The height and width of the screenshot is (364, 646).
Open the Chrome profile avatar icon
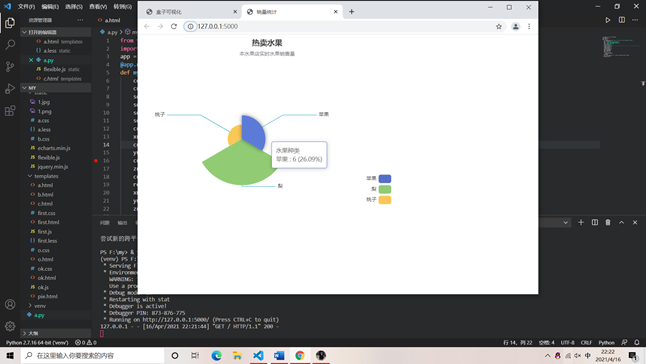[515, 26]
